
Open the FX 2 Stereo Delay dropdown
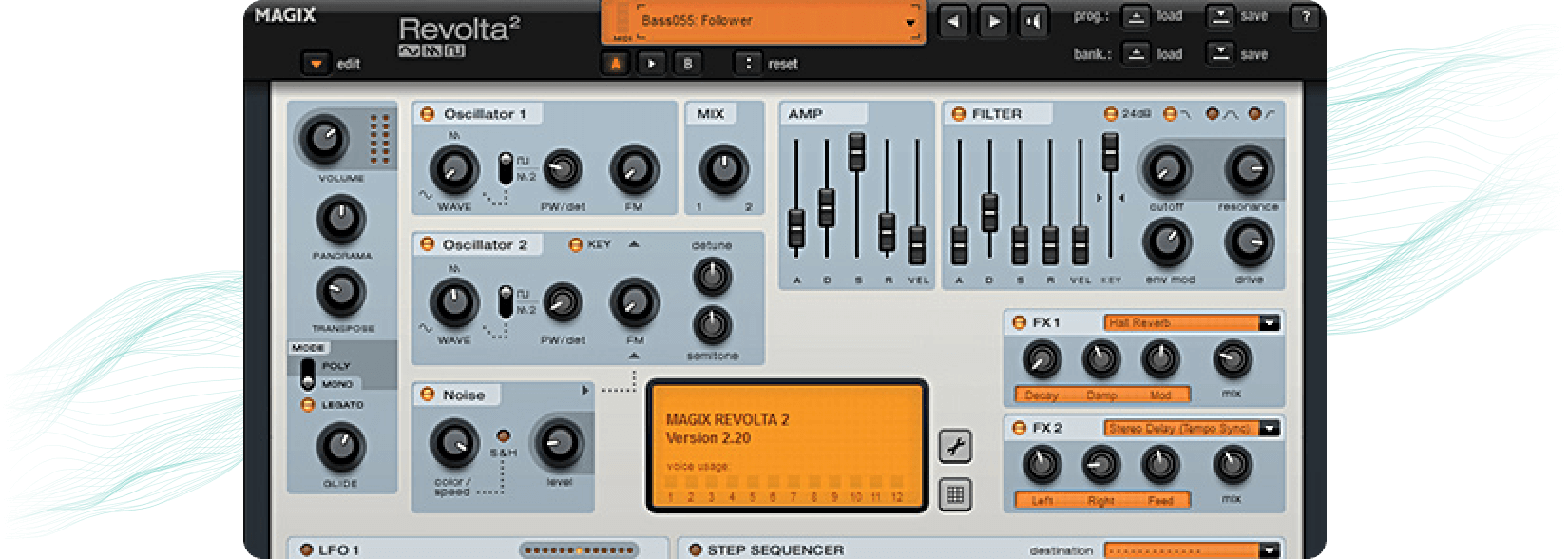coord(1269,429)
